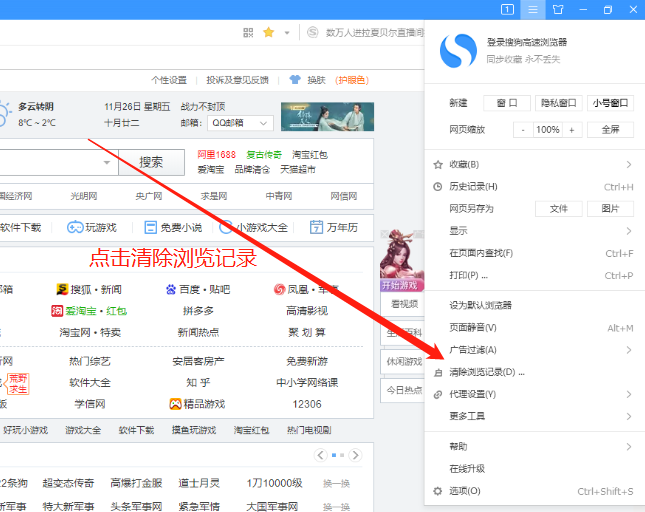Increase page zoom with plus button
Image resolution: width=645 pixels, height=512 pixels.
point(572,130)
